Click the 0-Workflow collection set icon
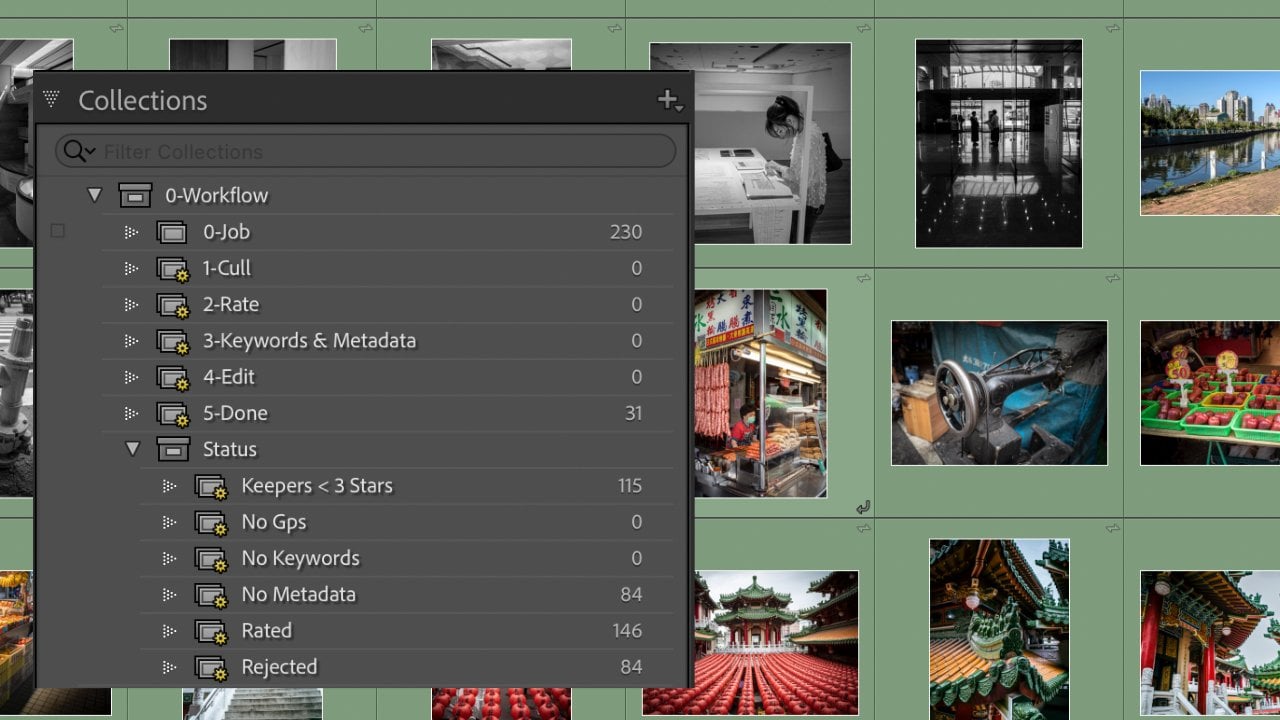This screenshot has height=720, width=1280. coord(135,195)
